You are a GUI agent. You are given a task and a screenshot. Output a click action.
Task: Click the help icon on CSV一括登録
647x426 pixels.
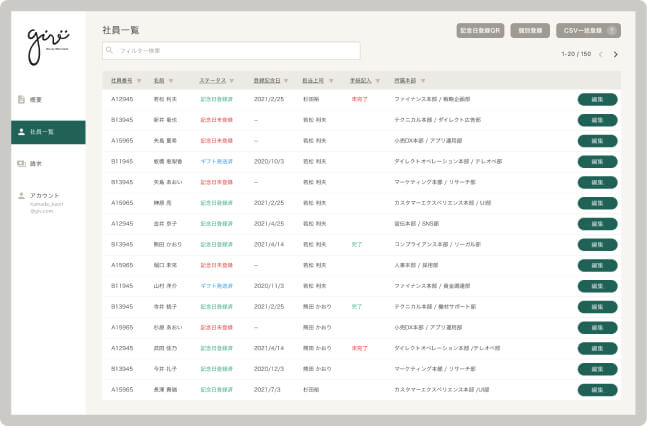[611, 31]
